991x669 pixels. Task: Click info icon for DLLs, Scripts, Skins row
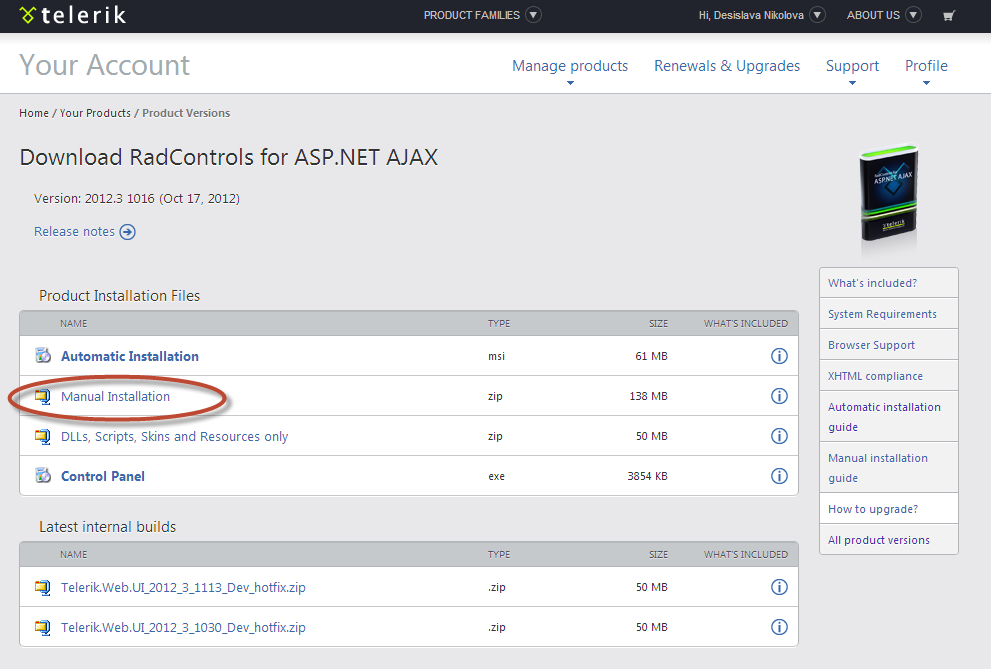779,436
